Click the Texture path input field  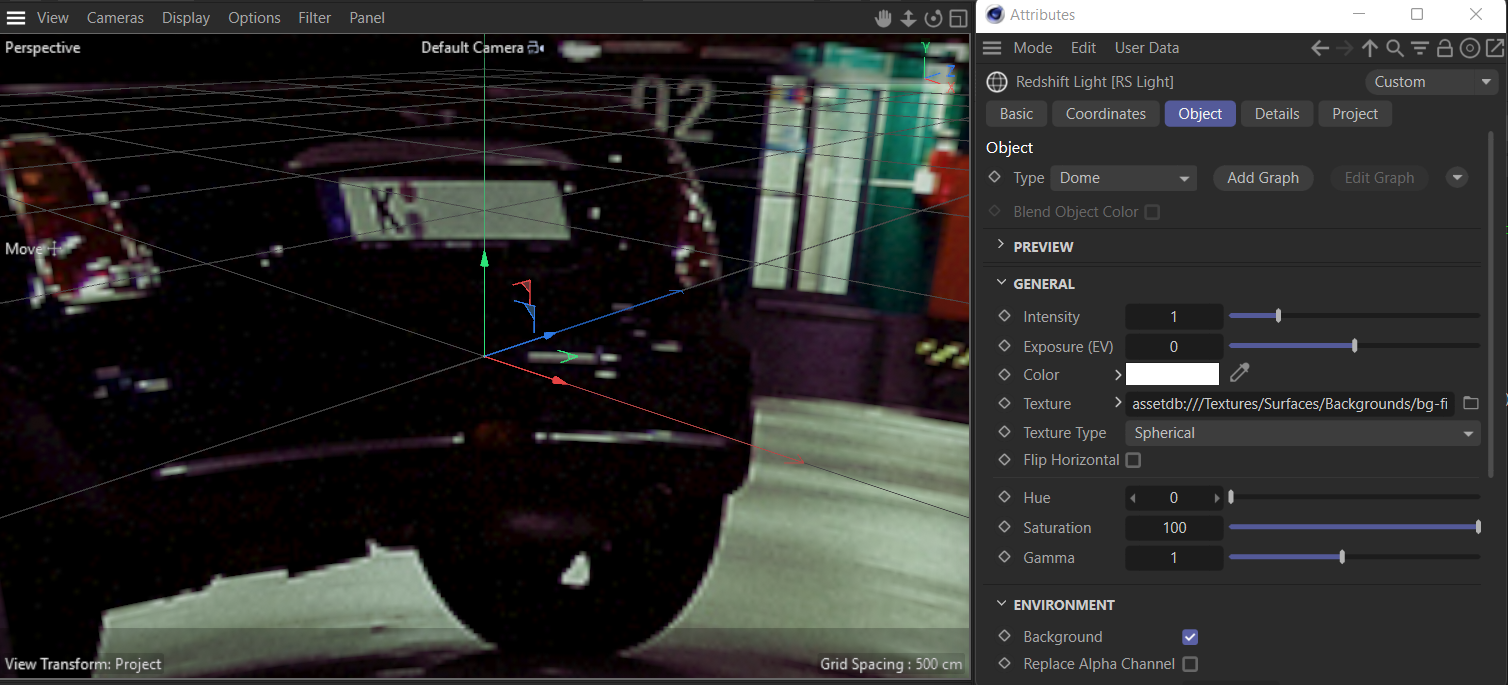pyautogui.click(x=1290, y=404)
